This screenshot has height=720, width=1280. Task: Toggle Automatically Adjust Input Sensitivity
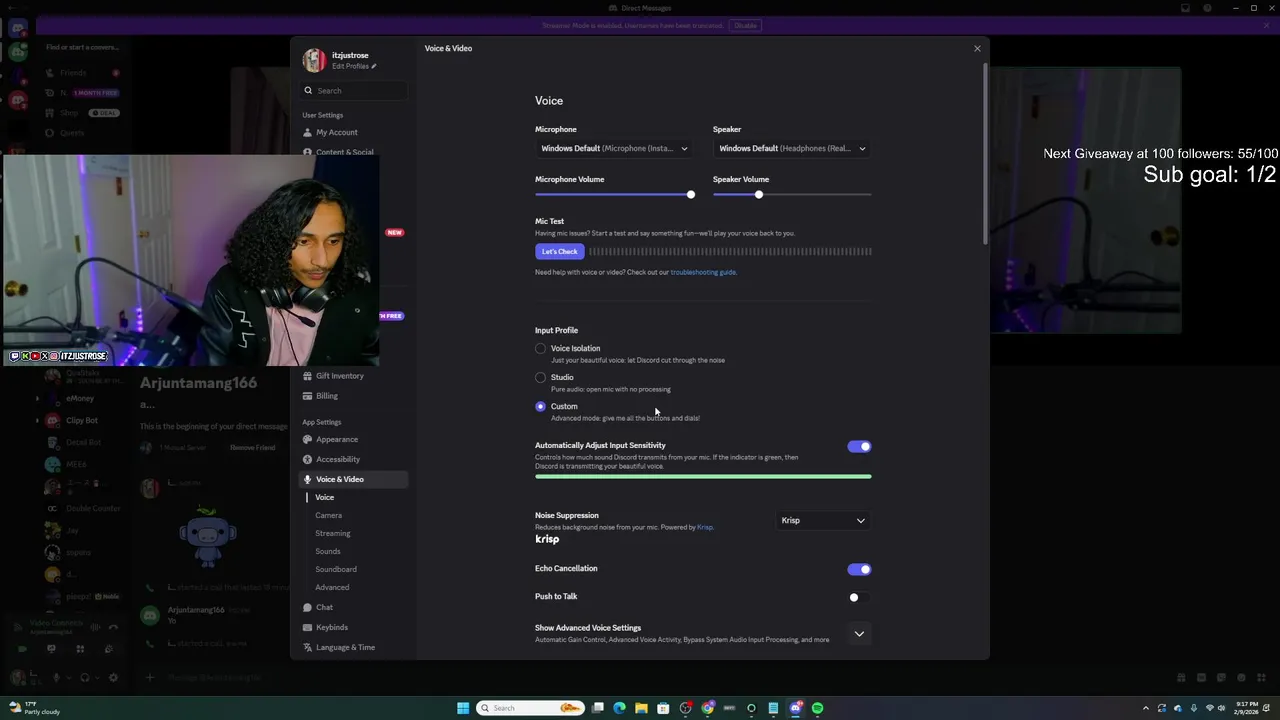click(859, 446)
